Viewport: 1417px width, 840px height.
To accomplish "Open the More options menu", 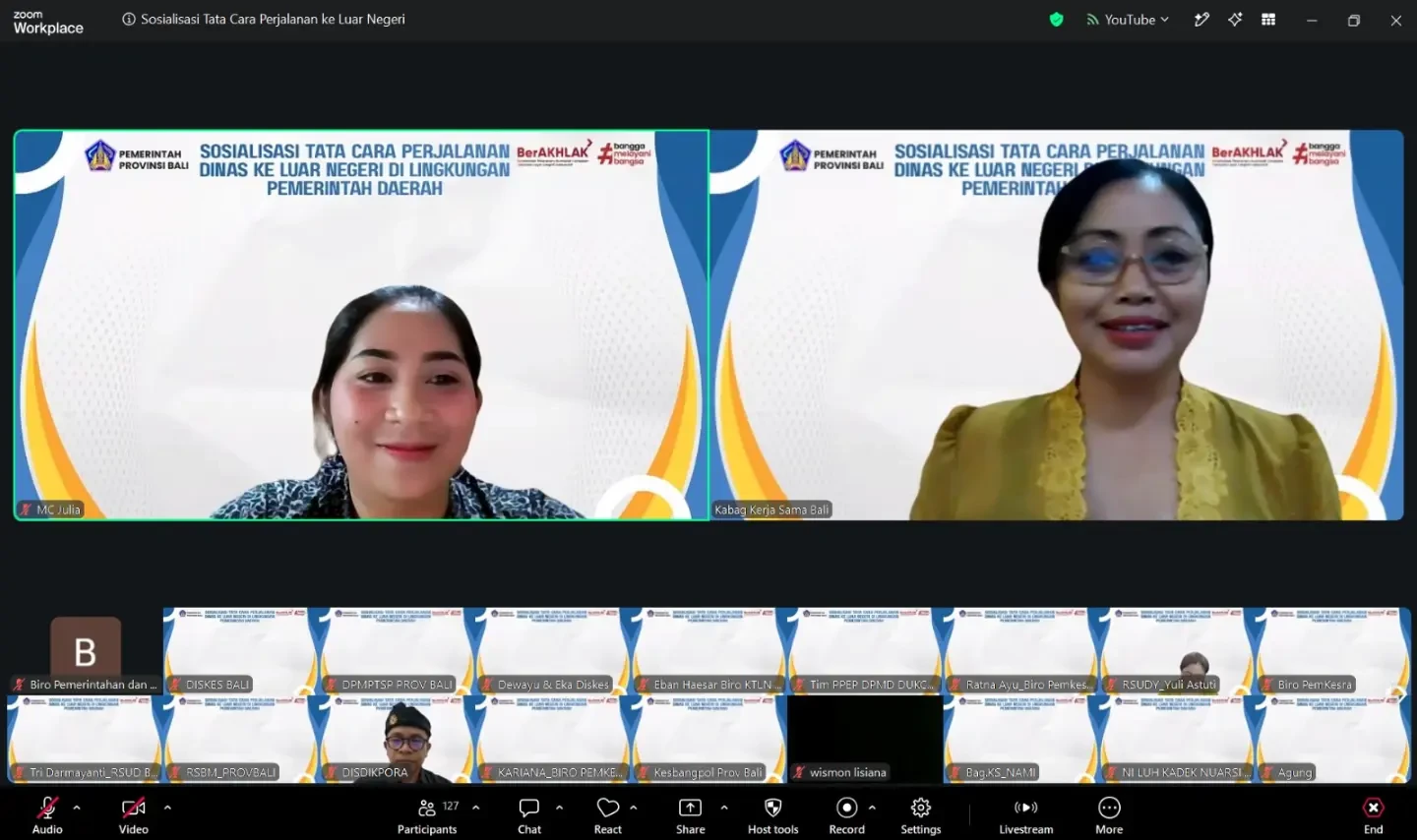I will click(x=1109, y=815).
